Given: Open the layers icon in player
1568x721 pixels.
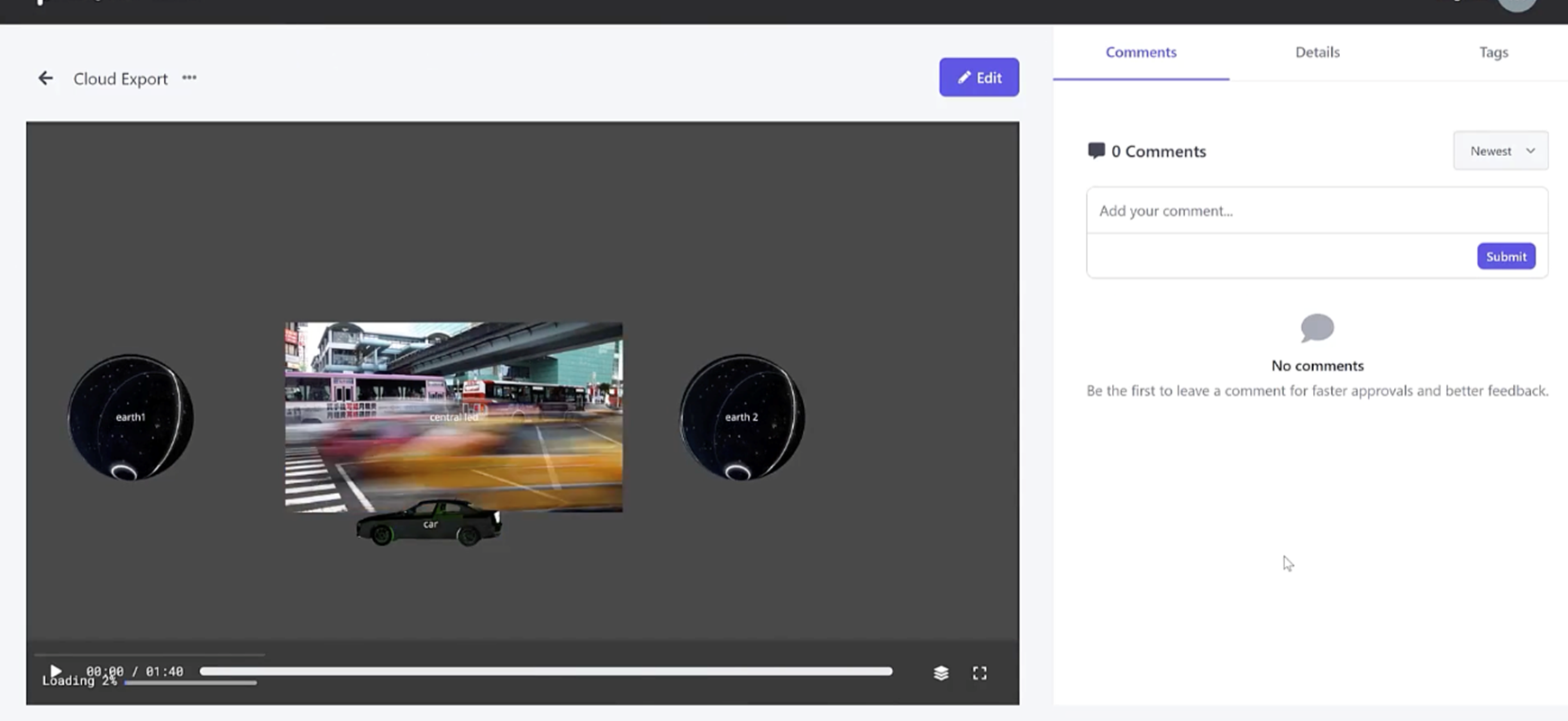Looking at the screenshot, I should (941, 673).
